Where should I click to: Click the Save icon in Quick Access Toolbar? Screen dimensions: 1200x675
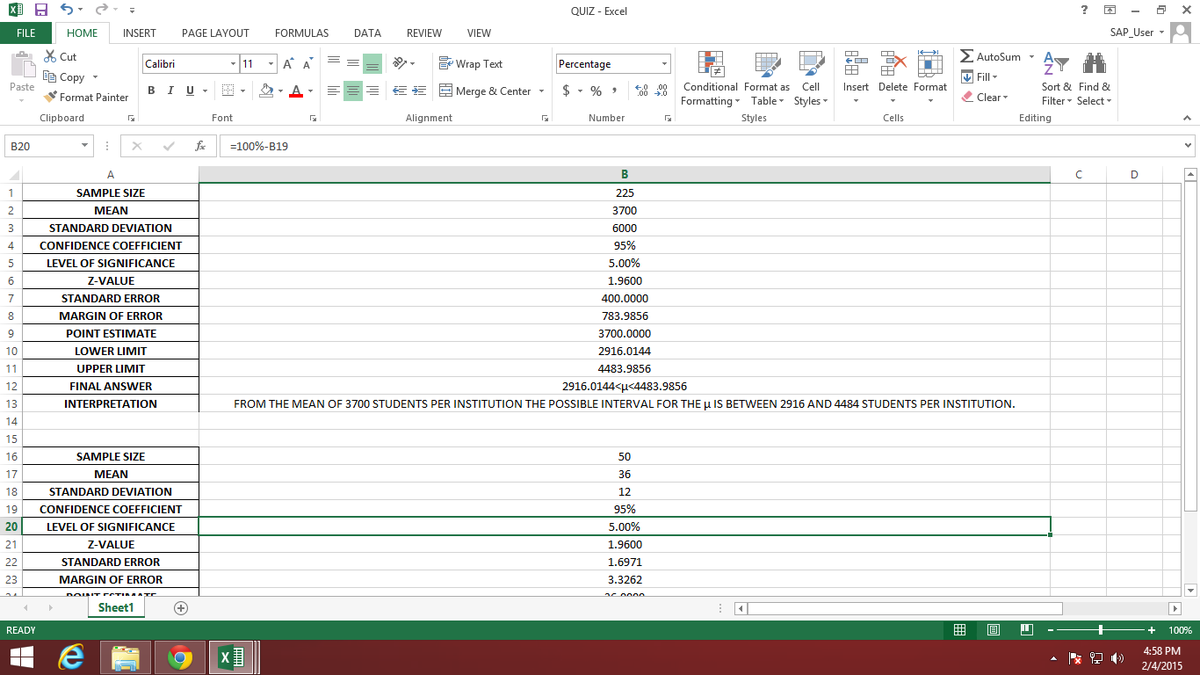point(40,11)
